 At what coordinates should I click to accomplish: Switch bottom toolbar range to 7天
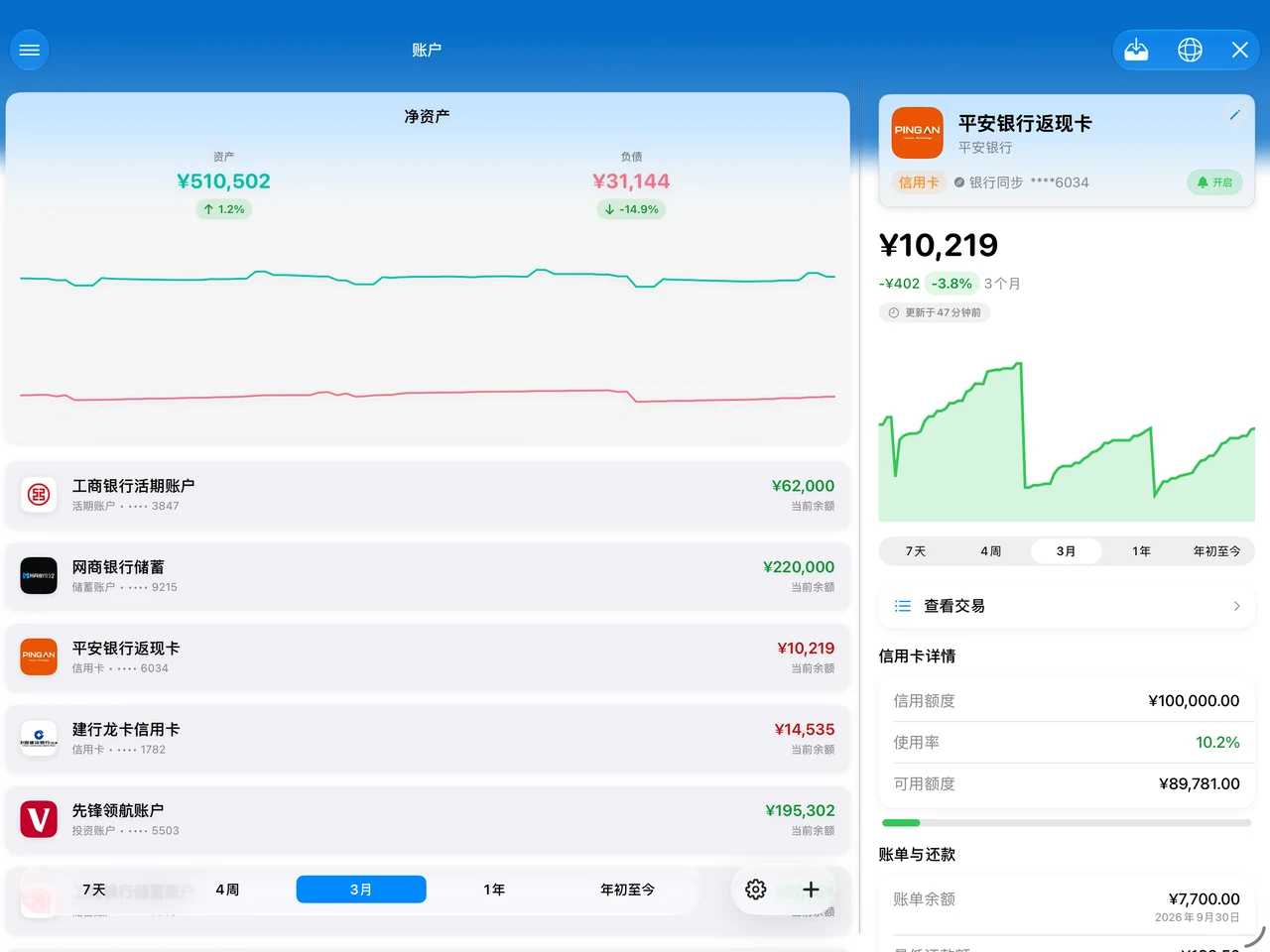[x=94, y=890]
